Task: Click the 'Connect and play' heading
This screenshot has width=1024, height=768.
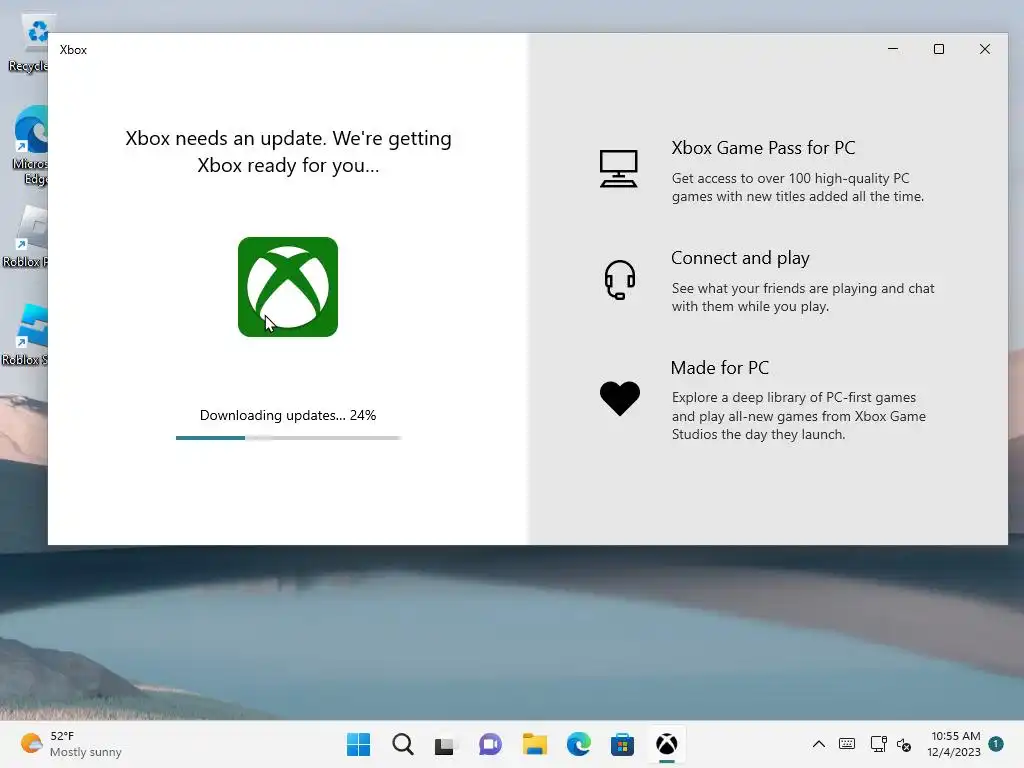Action: pyautogui.click(x=740, y=258)
